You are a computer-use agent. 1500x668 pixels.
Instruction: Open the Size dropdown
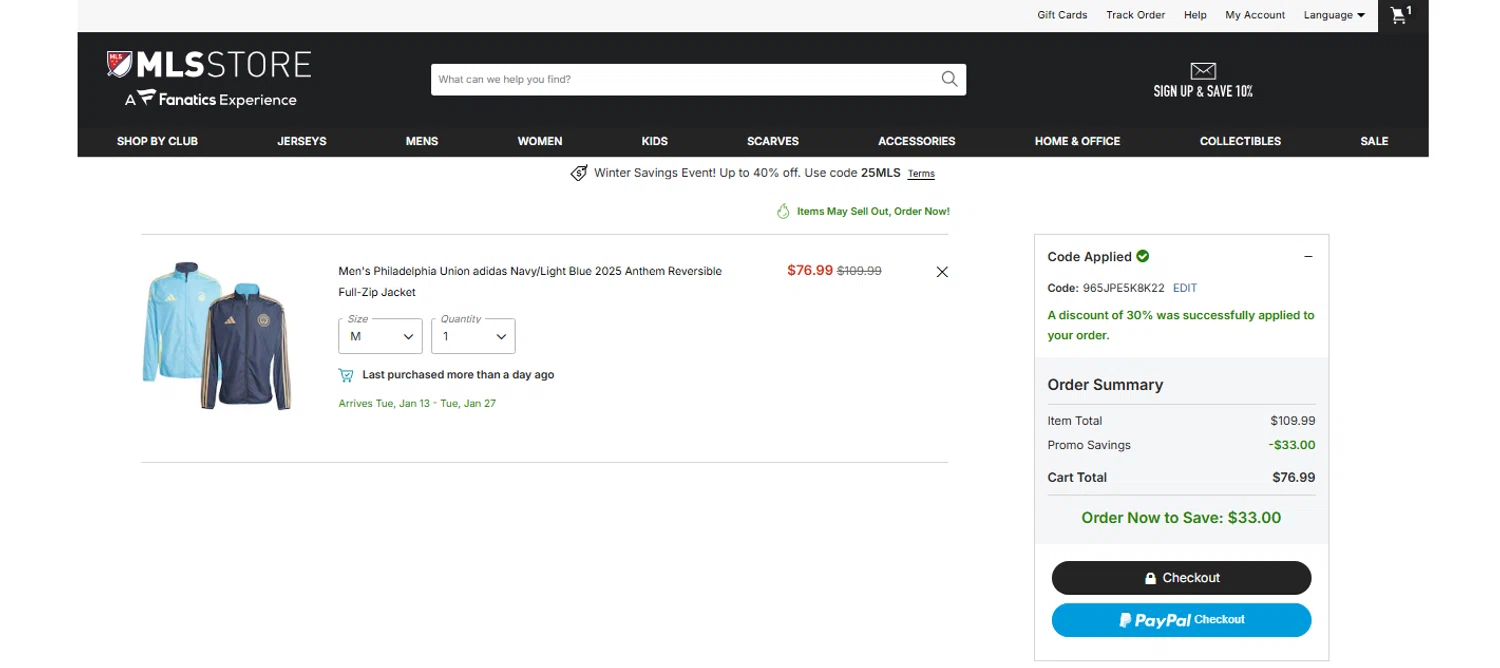[380, 336]
